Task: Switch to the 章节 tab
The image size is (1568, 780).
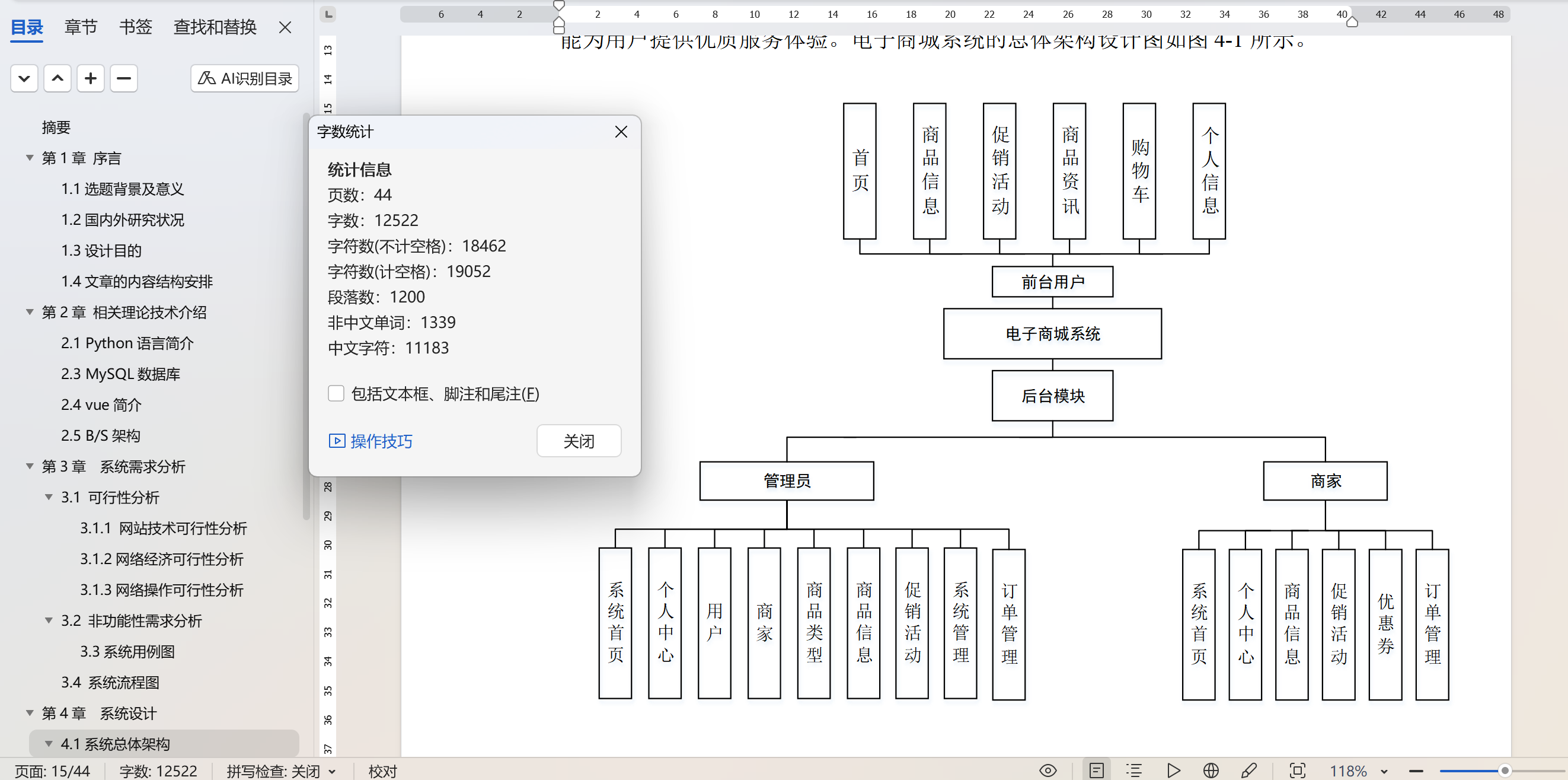Action: (81, 27)
